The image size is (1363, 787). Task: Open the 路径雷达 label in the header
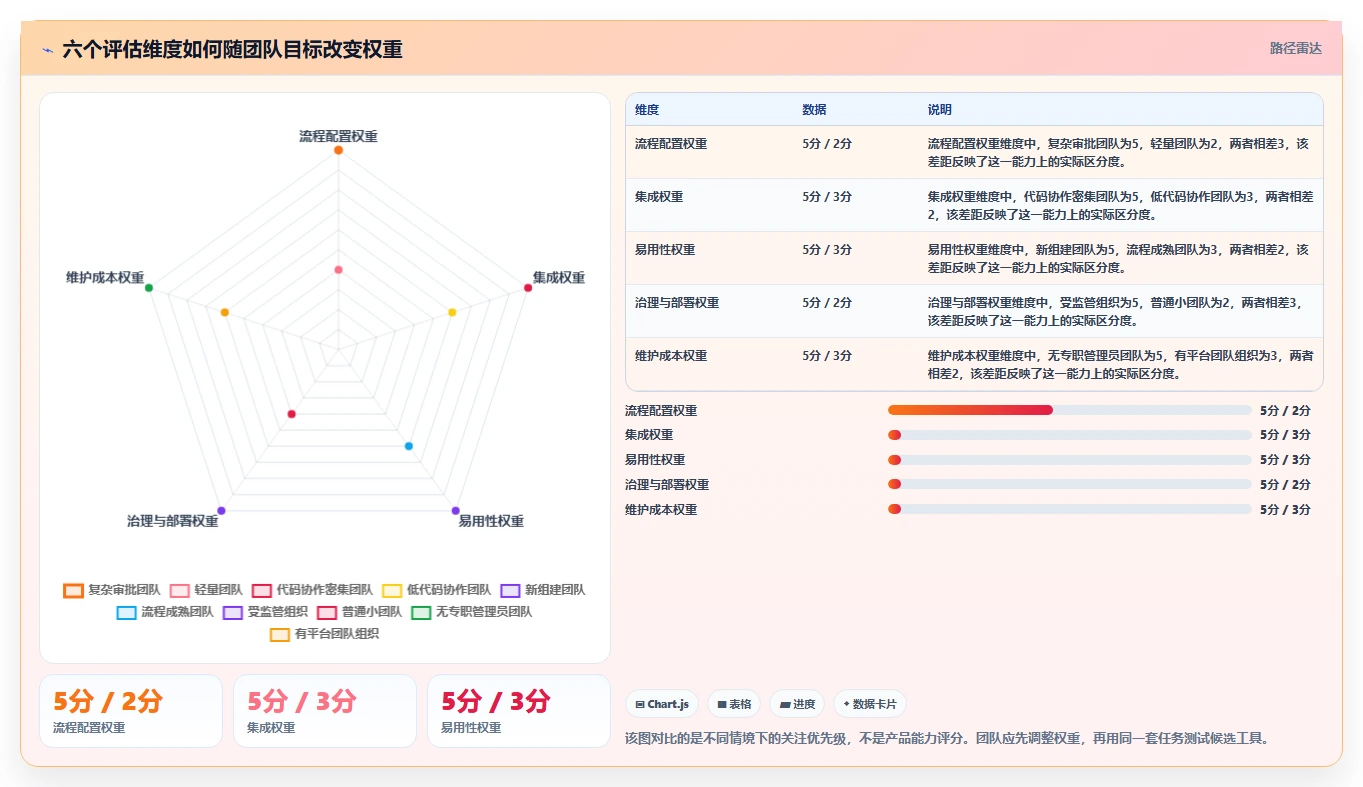tap(1296, 48)
